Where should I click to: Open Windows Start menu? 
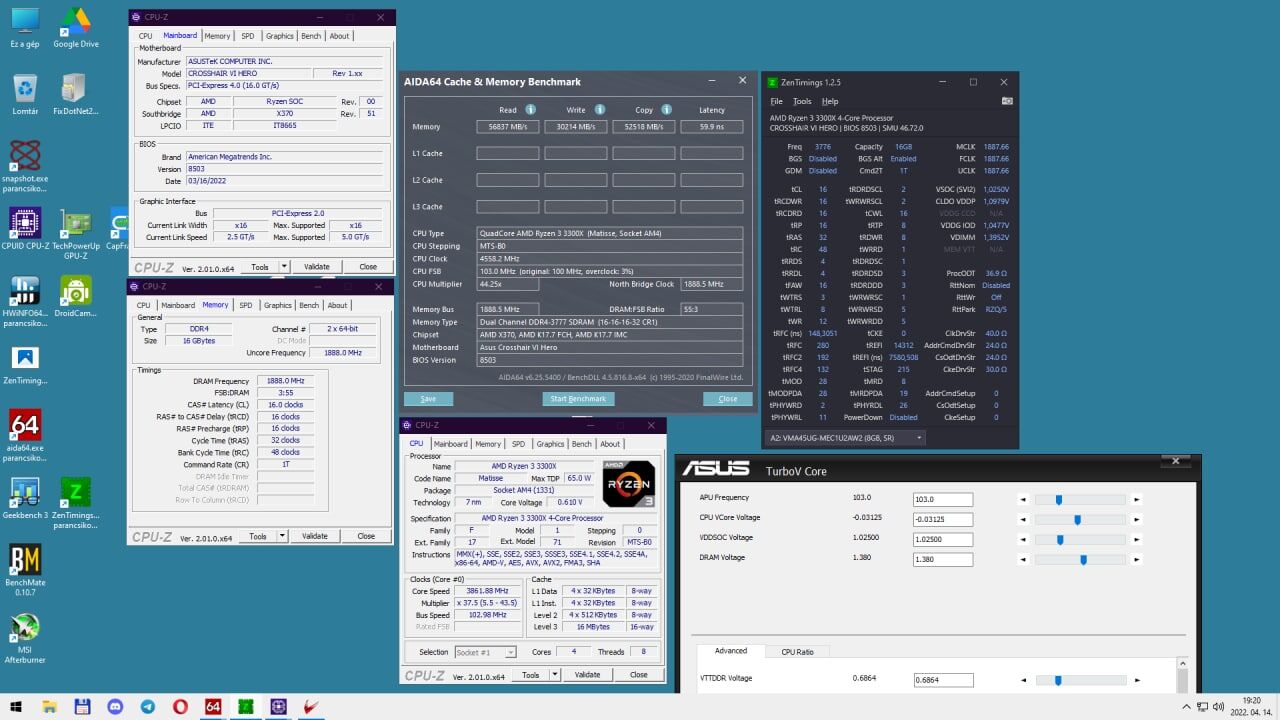click(x=16, y=706)
